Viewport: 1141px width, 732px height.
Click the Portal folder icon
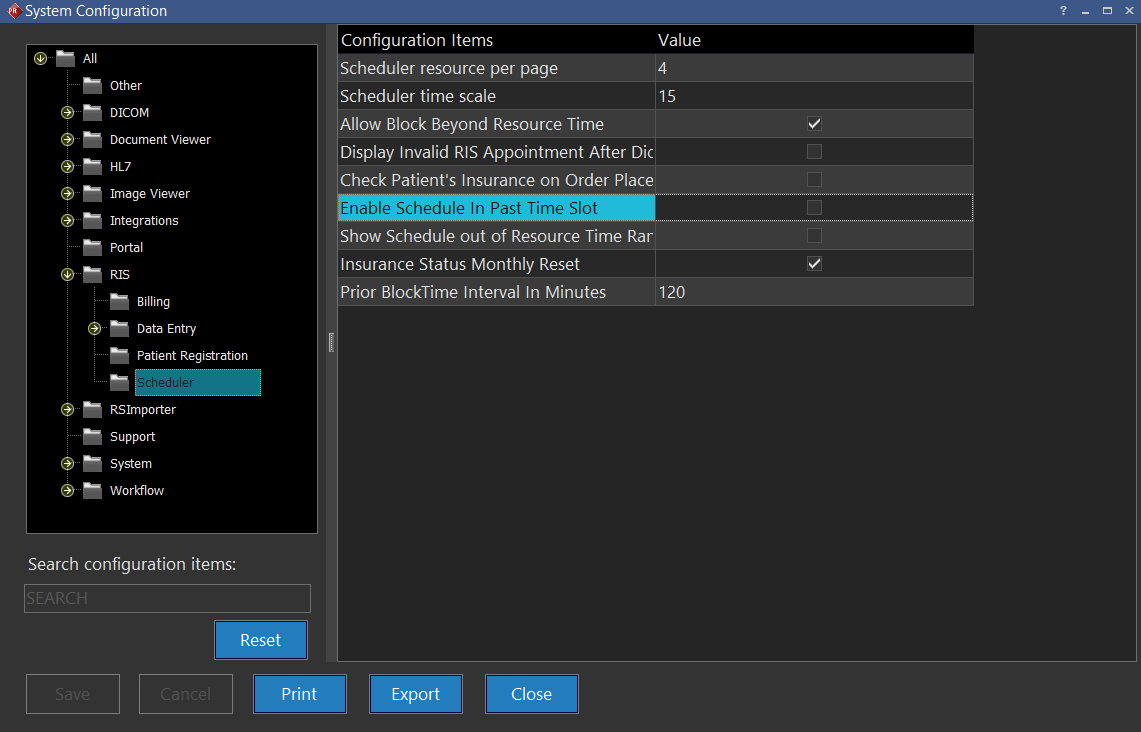click(x=92, y=247)
